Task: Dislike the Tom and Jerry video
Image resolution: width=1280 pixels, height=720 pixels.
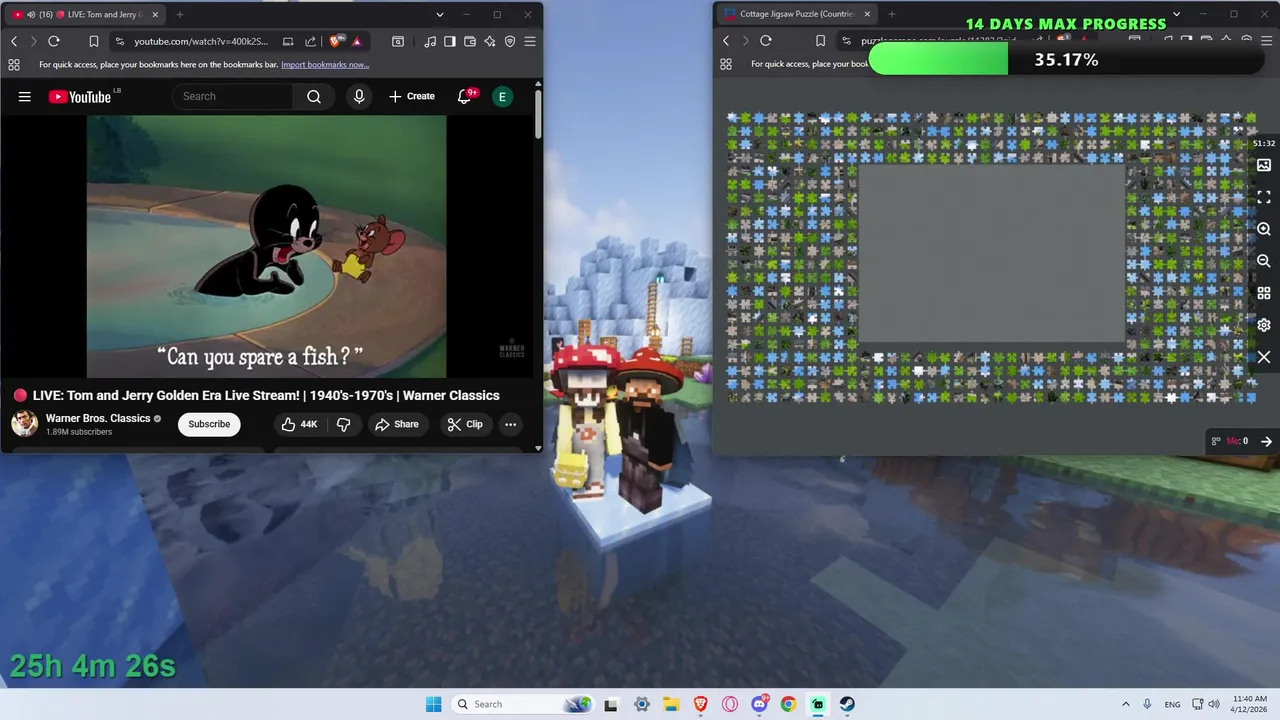Action: point(343,424)
